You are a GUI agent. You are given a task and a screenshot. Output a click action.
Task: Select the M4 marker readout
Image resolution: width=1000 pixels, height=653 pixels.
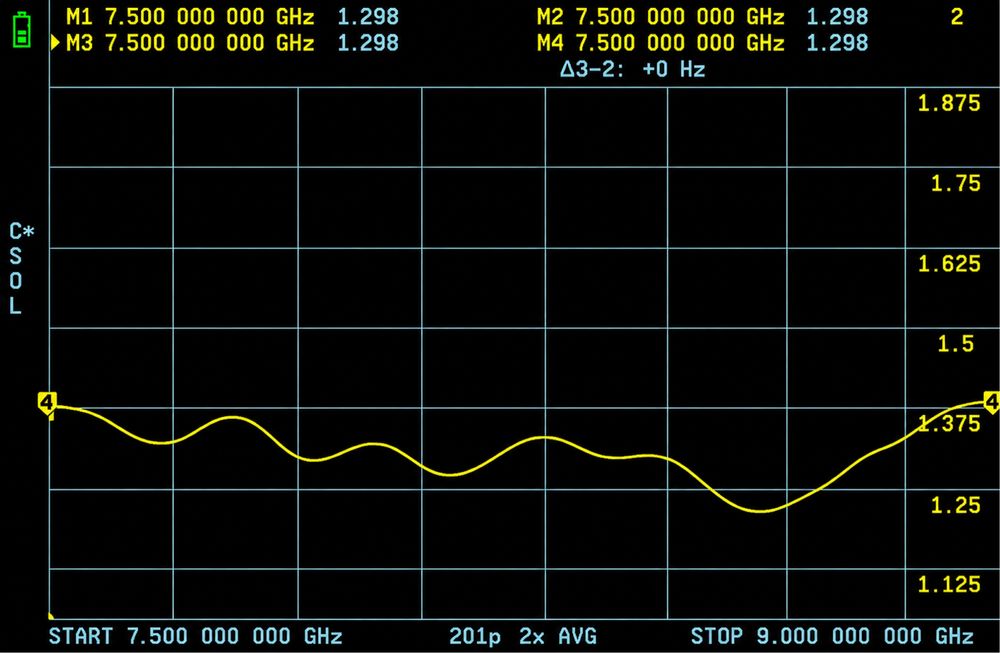(x=702, y=43)
